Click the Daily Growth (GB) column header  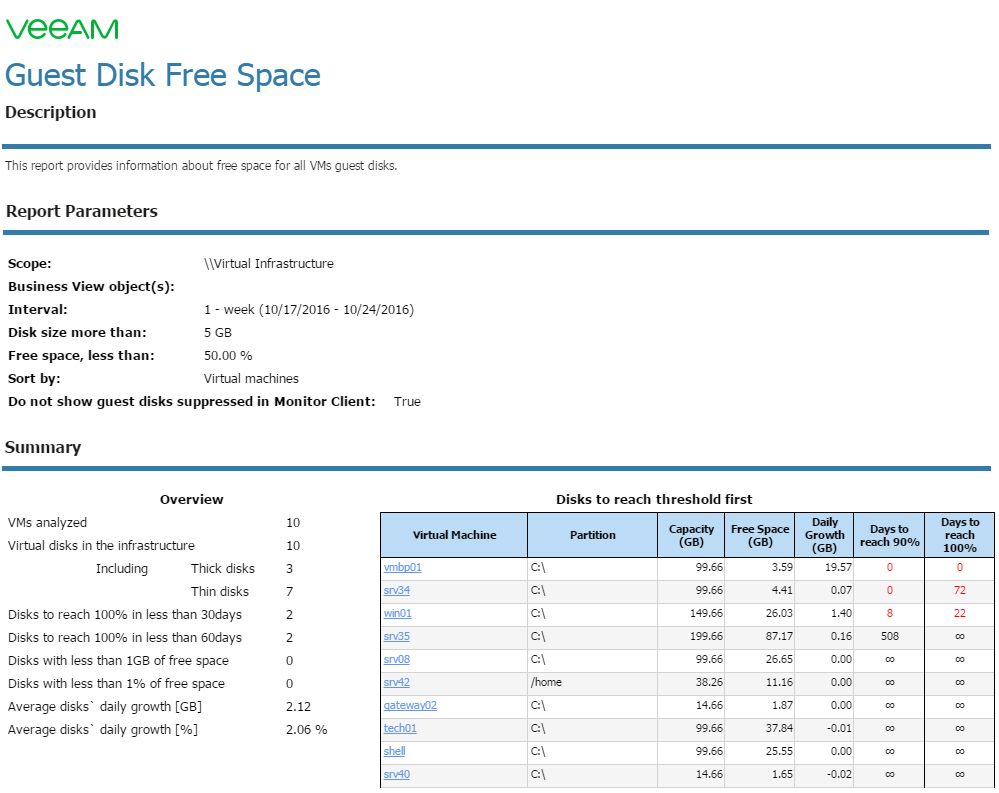tap(824, 535)
